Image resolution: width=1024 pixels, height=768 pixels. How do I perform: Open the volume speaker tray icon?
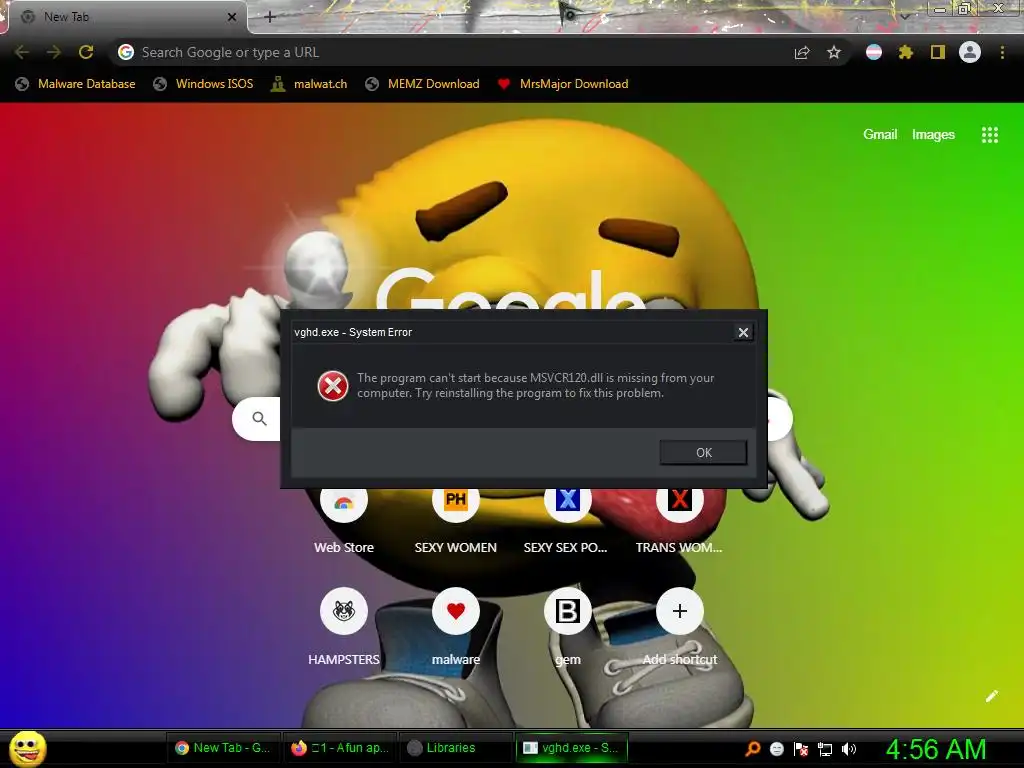coord(848,749)
